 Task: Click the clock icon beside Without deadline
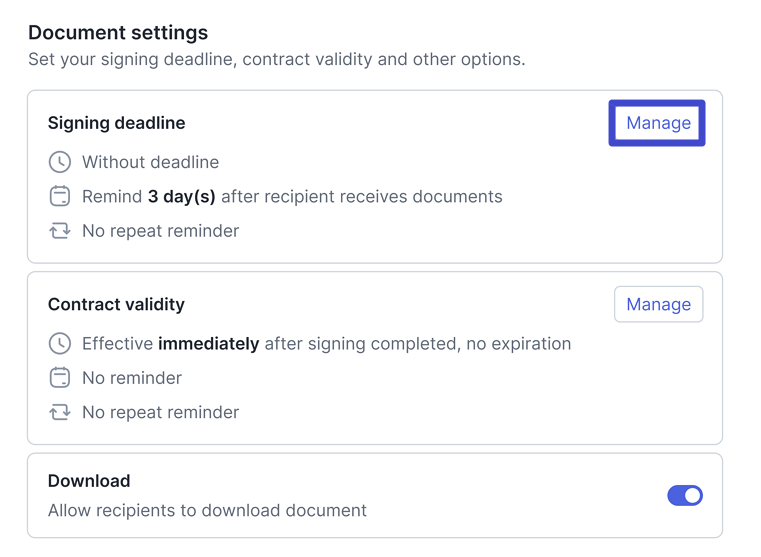click(60, 162)
